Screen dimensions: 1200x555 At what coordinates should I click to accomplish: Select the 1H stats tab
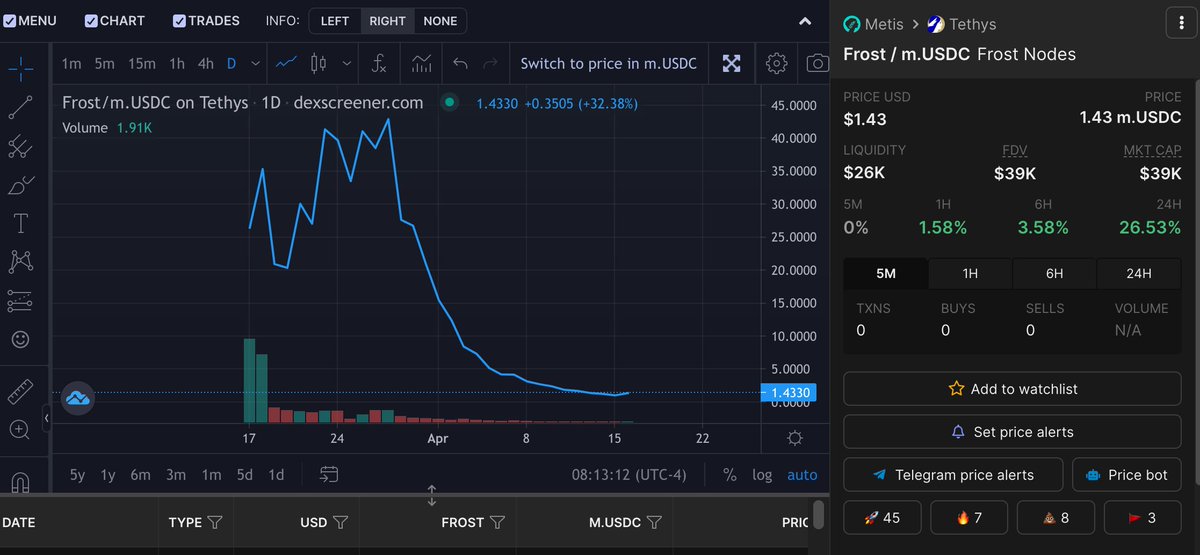pos(970,273)
